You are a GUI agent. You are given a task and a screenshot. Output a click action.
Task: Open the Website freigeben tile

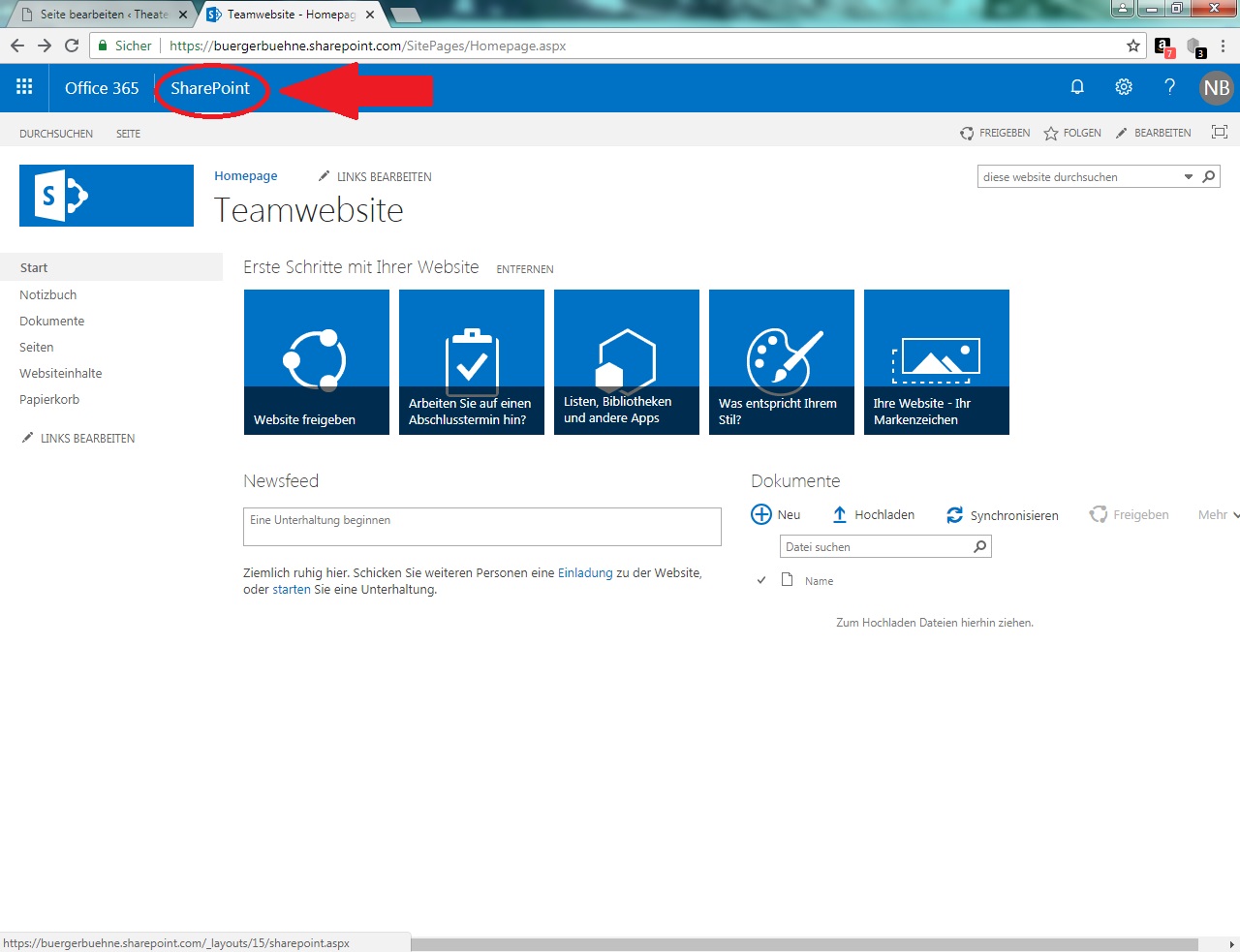coord(317,362)
